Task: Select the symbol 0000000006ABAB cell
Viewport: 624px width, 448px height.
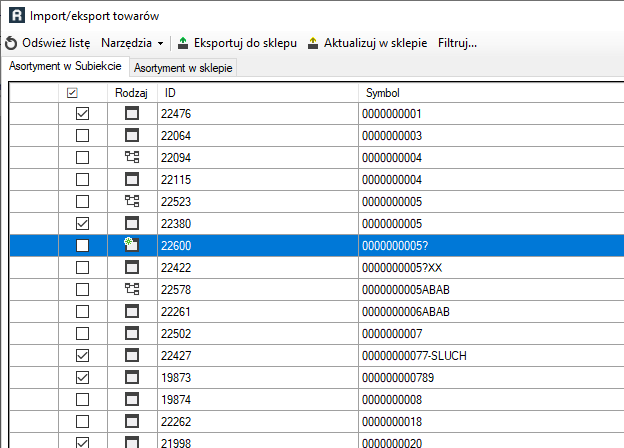Action: pyautogui.click(x=491, y=311)
